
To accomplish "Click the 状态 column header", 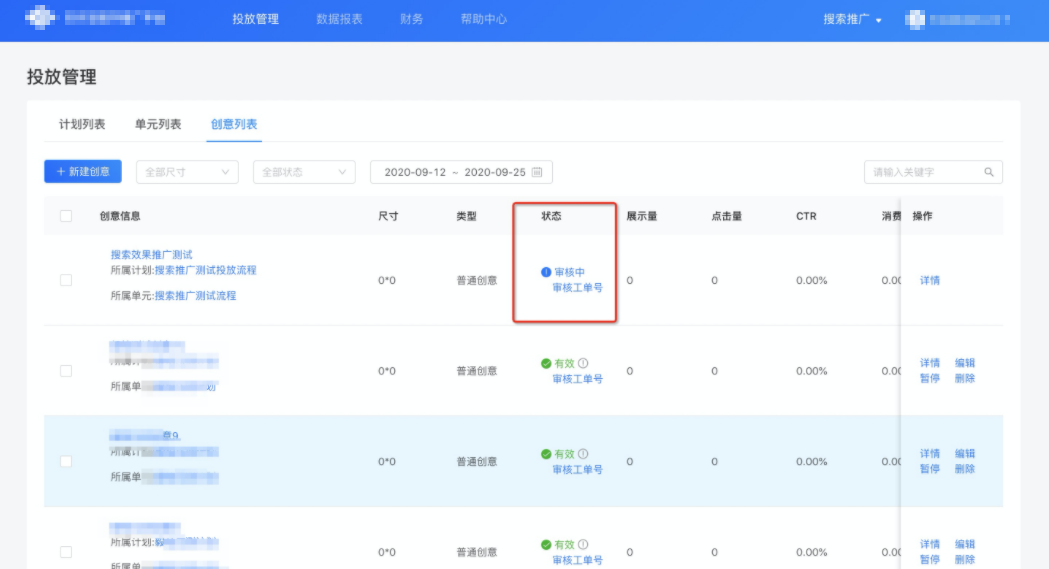I will coord(551,216).
